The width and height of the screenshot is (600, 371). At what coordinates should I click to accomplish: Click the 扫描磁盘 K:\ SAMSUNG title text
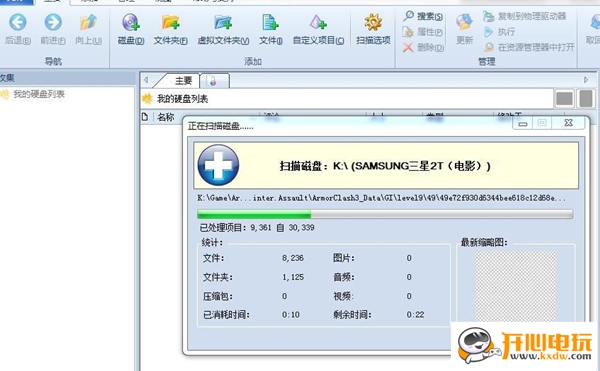[x=385, y=166]
